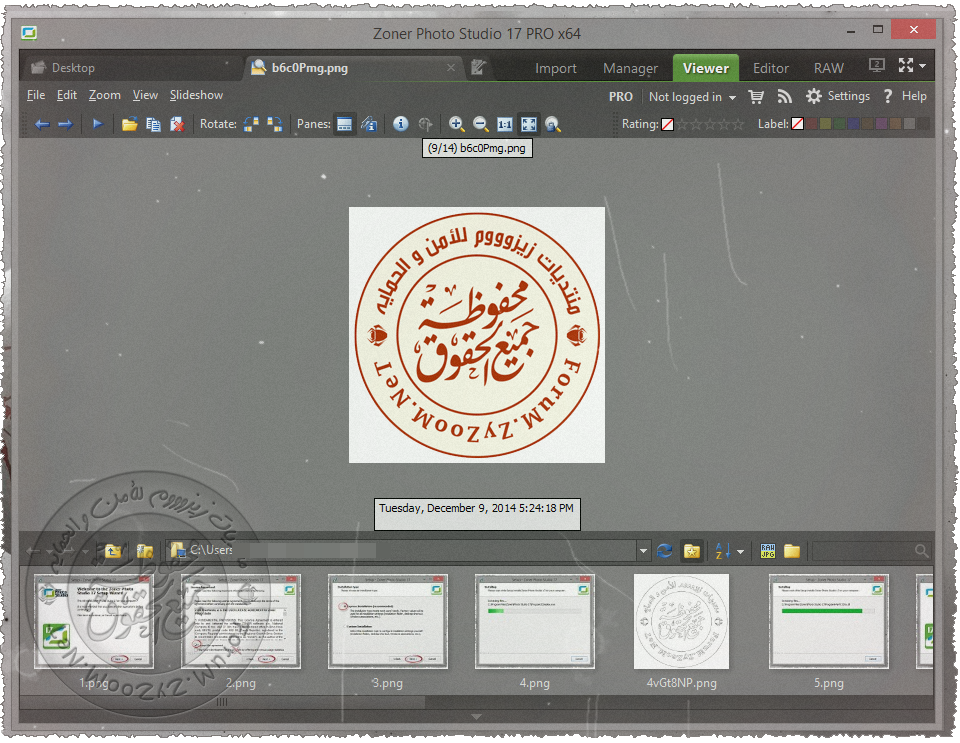
Task: Give the image a one-star rating
Action: click(x=681, y=124)
